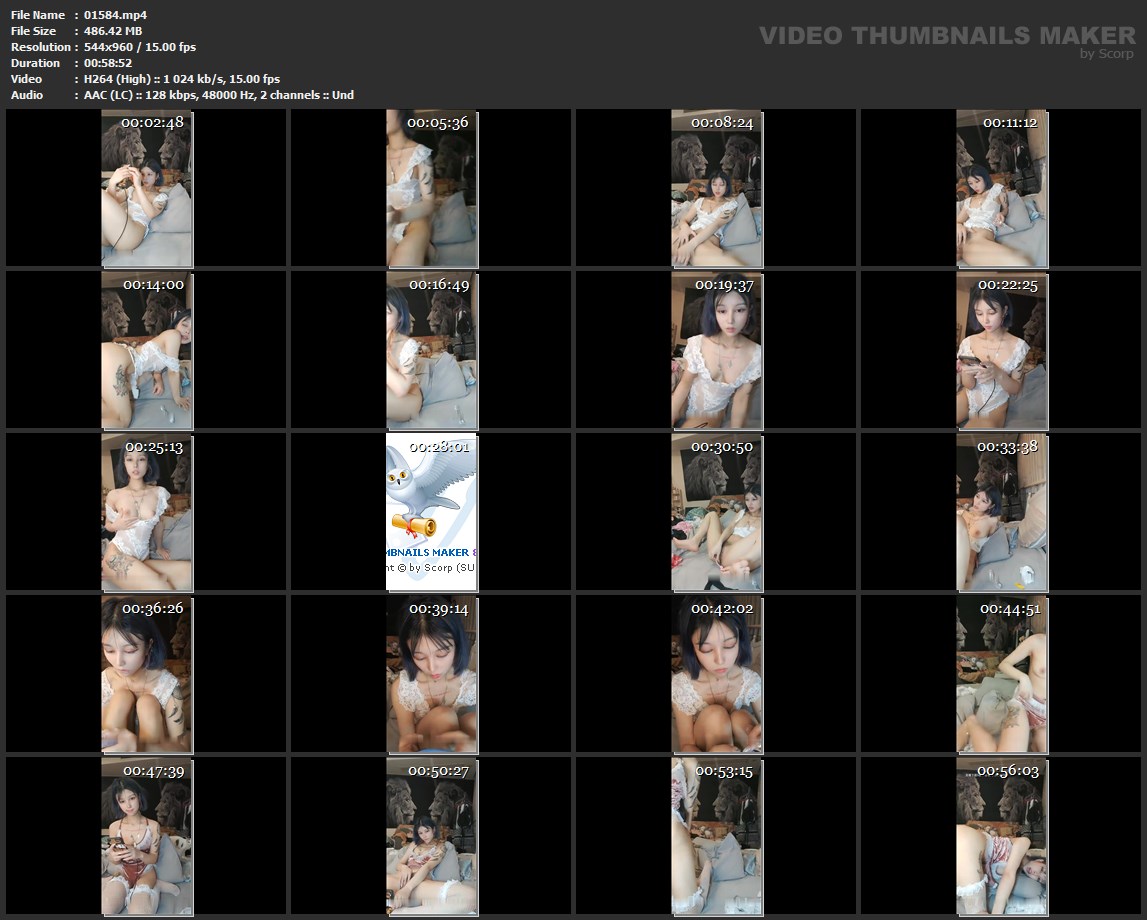The width and height of the screenshot is (1147, 920).
Task: Select the thumbnail stamped 00:22:25
Action: 1001,350
